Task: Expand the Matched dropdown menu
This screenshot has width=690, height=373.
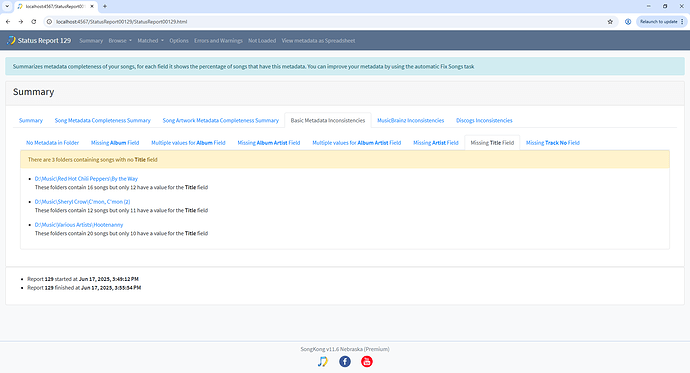Action: [x=150, y=40]
